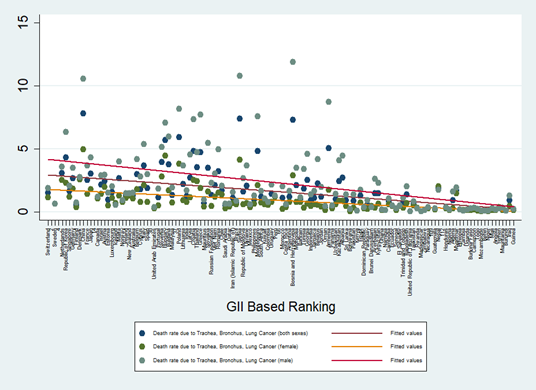Click the 'GII Based Ranking' axis title
This screenshot has width=536, height=390.
(281, 307)
